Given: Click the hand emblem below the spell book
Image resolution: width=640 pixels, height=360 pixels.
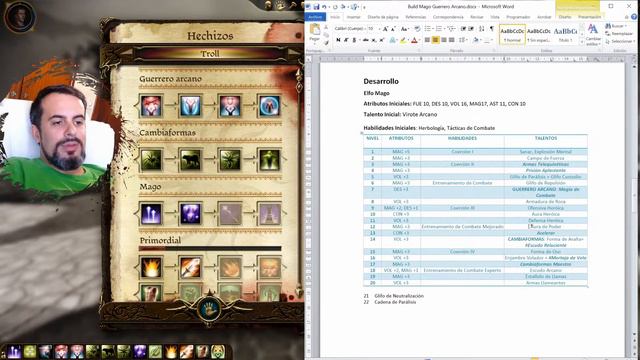Looking at the screenshot, I should (209, 309).
